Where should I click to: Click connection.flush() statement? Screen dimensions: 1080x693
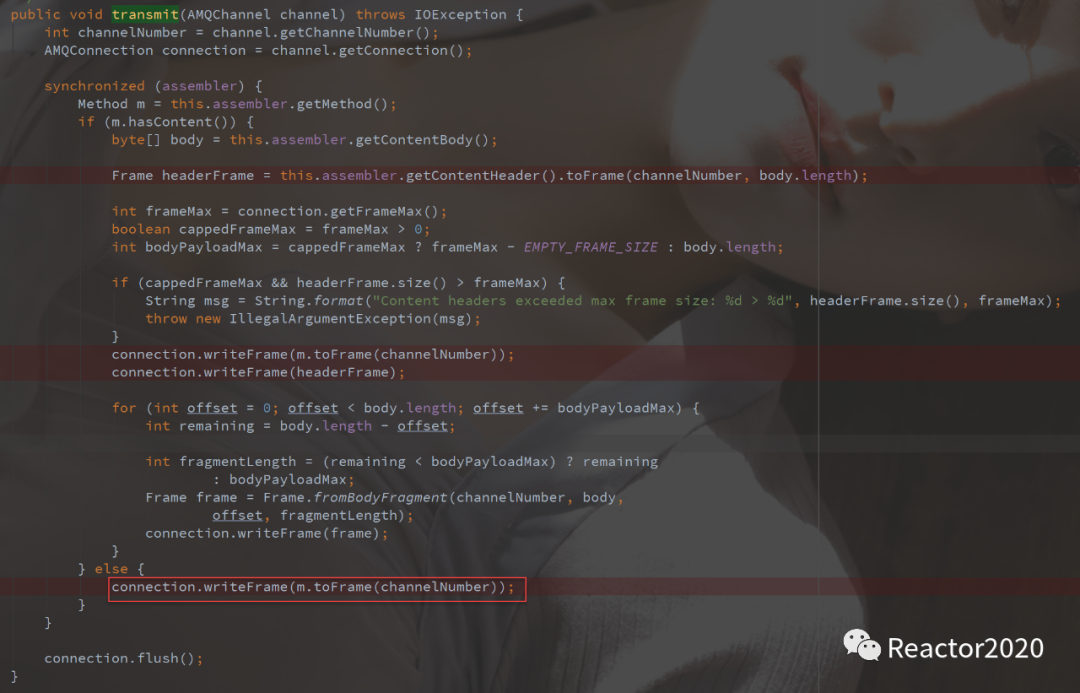123,659
